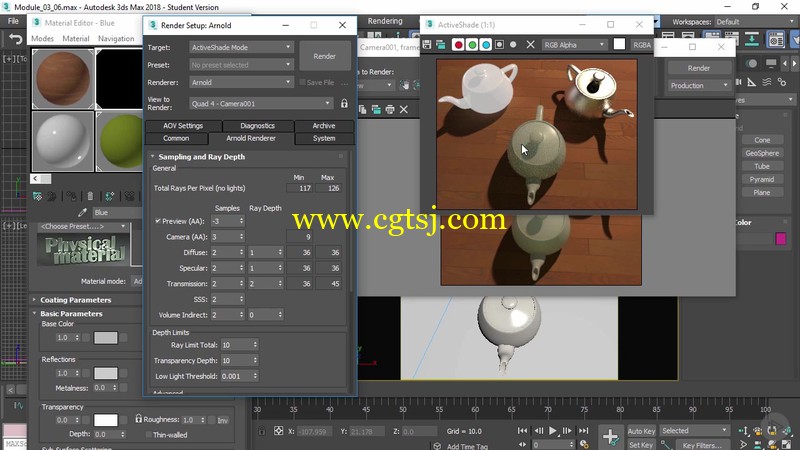Open the Navigation menu in Material Editor
The image size is (800, 450).
pos(116,39)
